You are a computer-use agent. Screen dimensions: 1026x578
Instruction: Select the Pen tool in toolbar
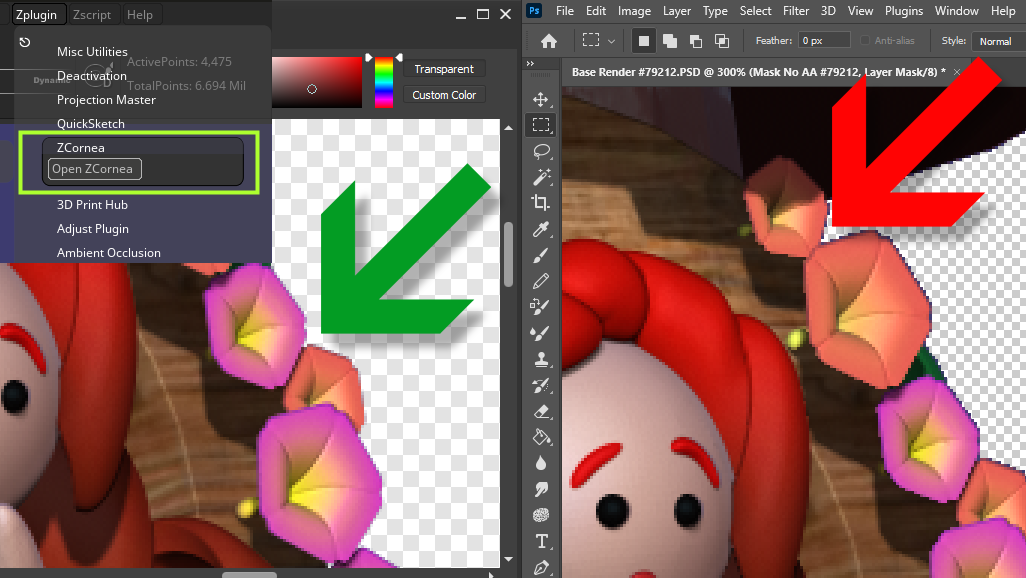[x=540, y=567]
